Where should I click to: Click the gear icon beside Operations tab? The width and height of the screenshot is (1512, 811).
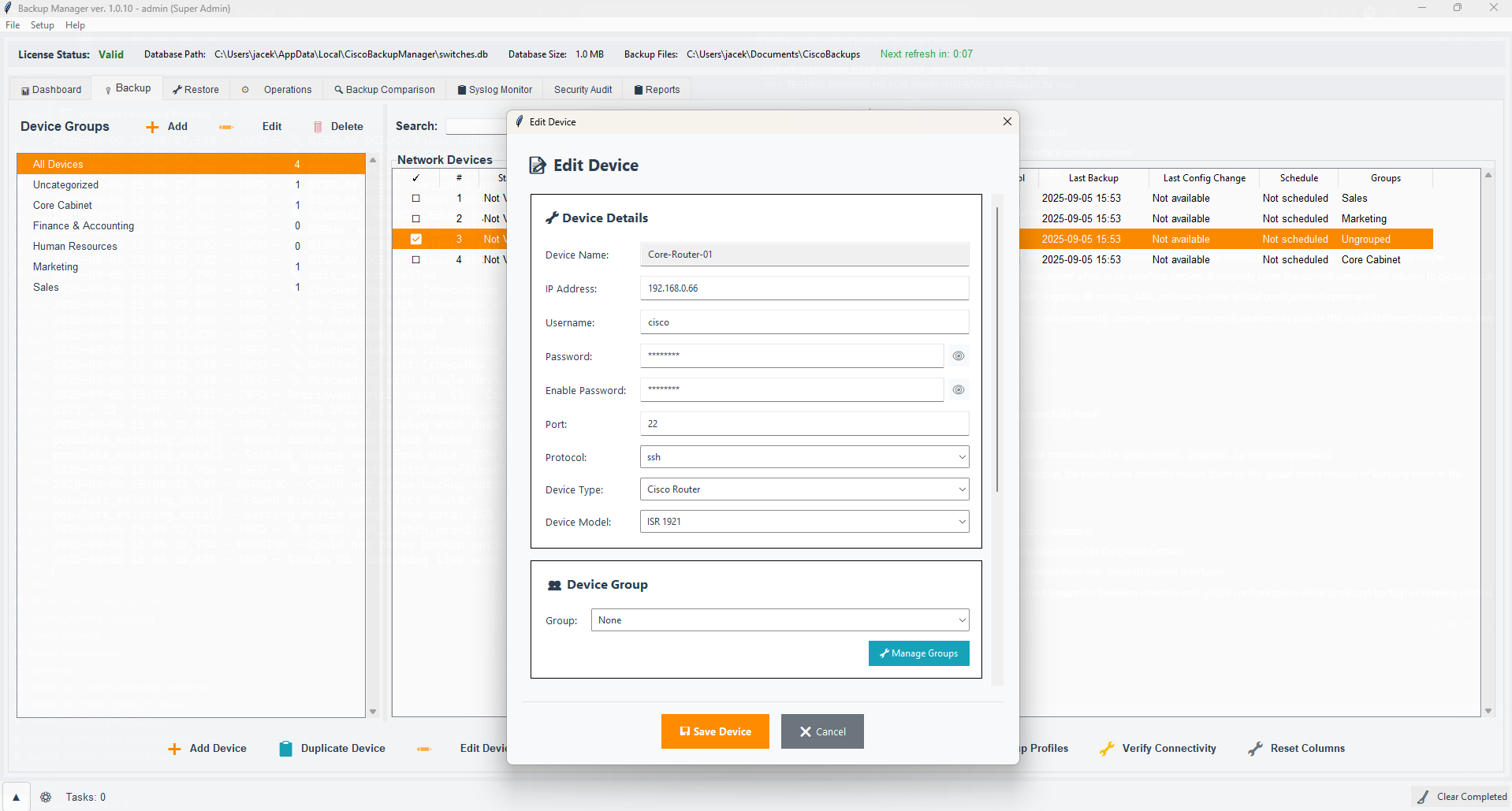245,90
